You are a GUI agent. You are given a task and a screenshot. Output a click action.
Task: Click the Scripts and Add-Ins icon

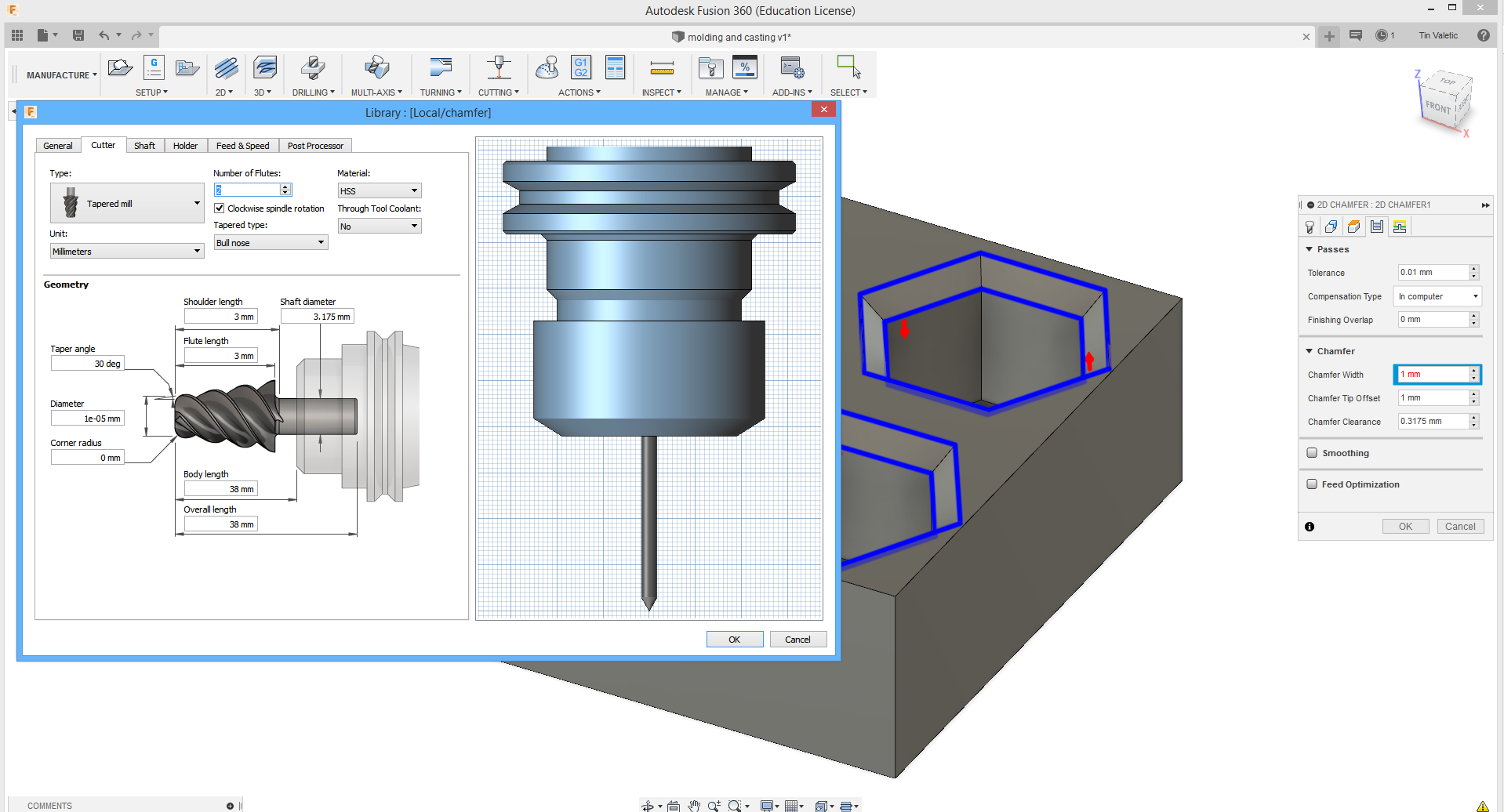pyautogui.click(x=792, y=67)
